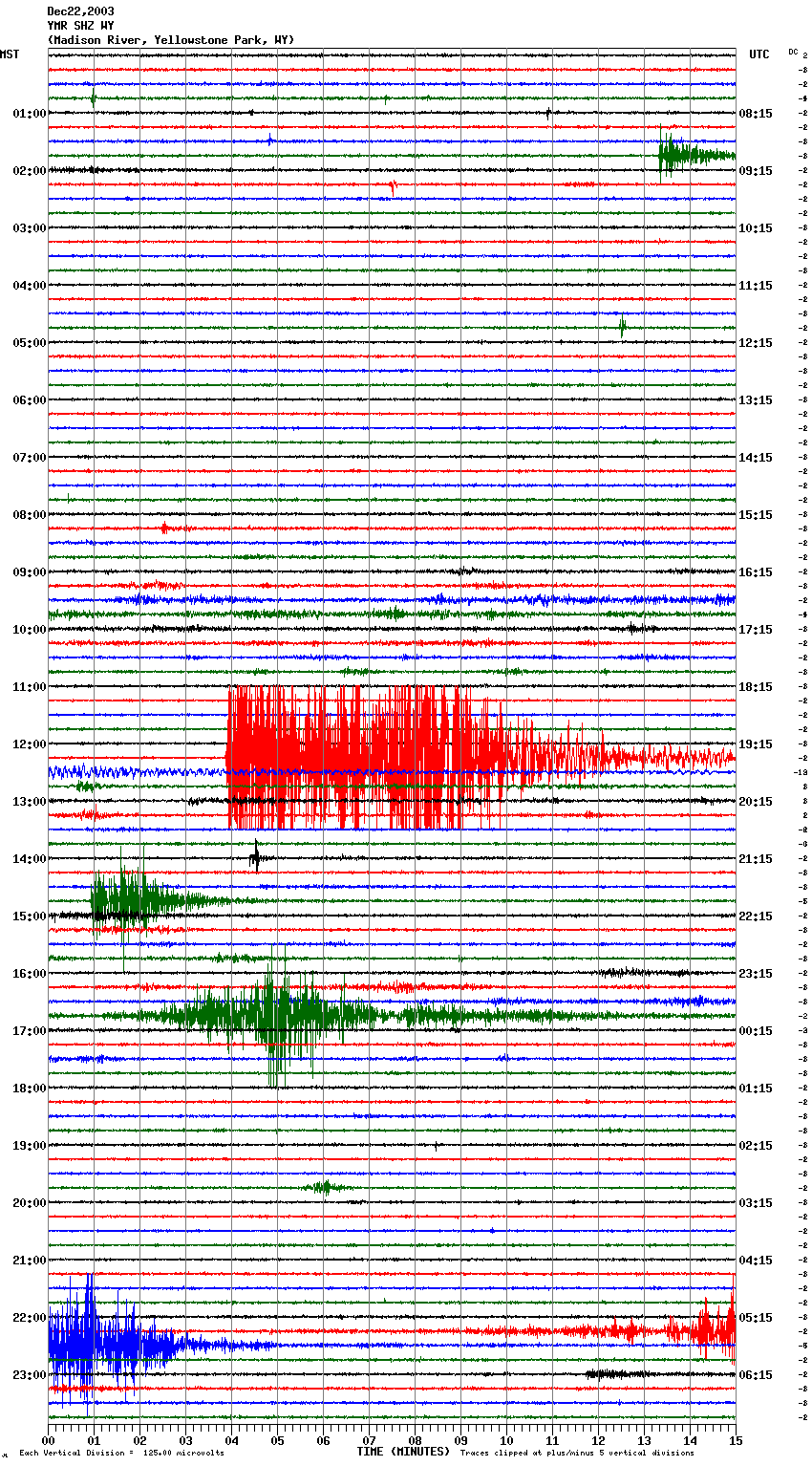
Task: Click the 05 minute tick on bottom axis
Action: (277, 1440)
